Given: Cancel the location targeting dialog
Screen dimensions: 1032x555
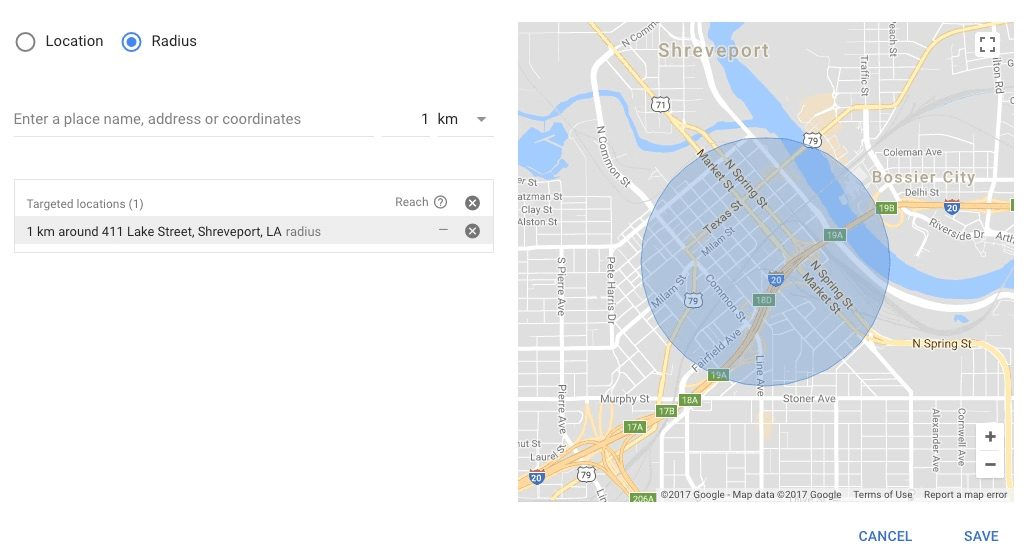Looking at the screenshot, I should pyautogui.click(x=885, y=536).
